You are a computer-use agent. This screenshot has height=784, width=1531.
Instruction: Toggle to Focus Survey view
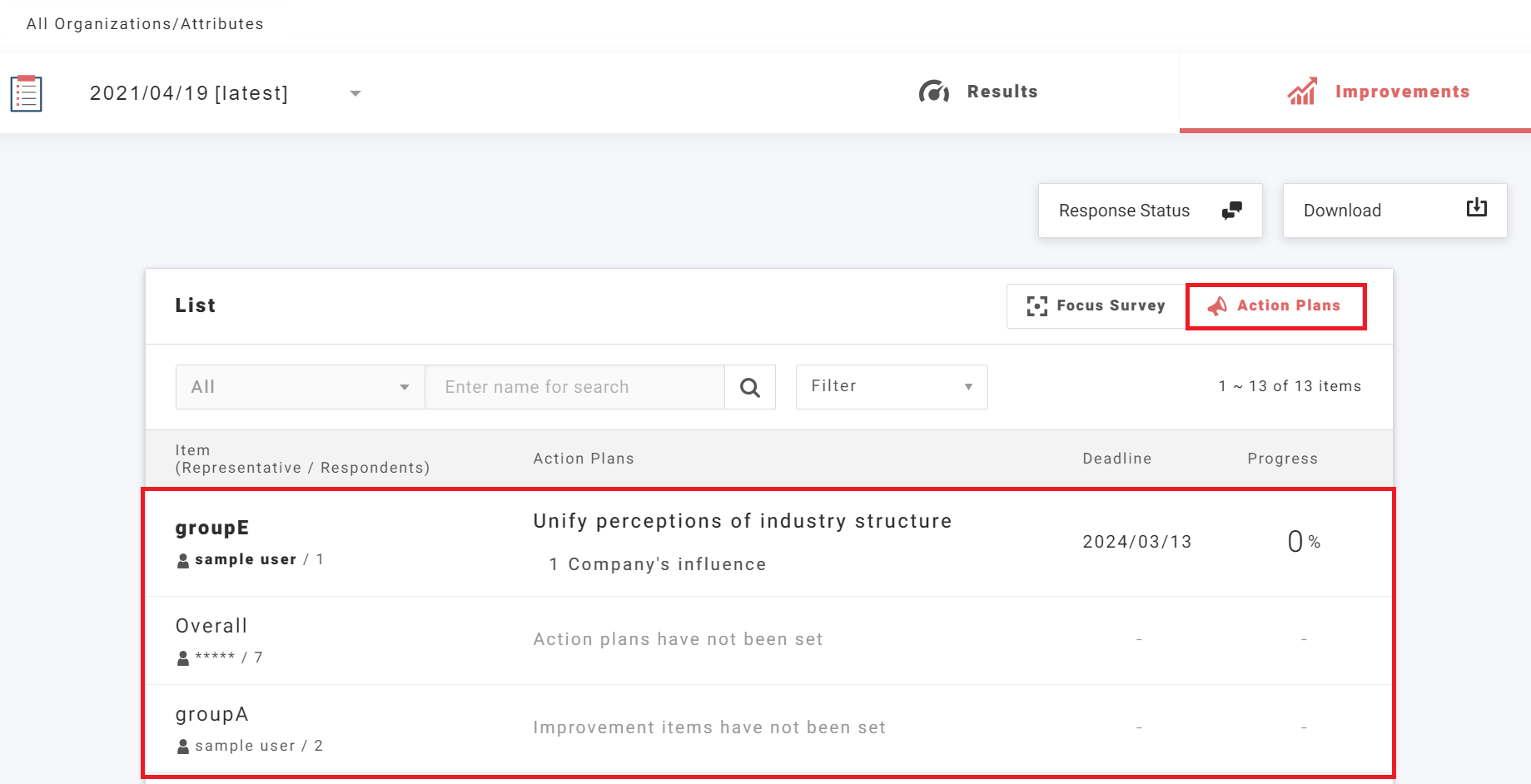point(1096,306)
